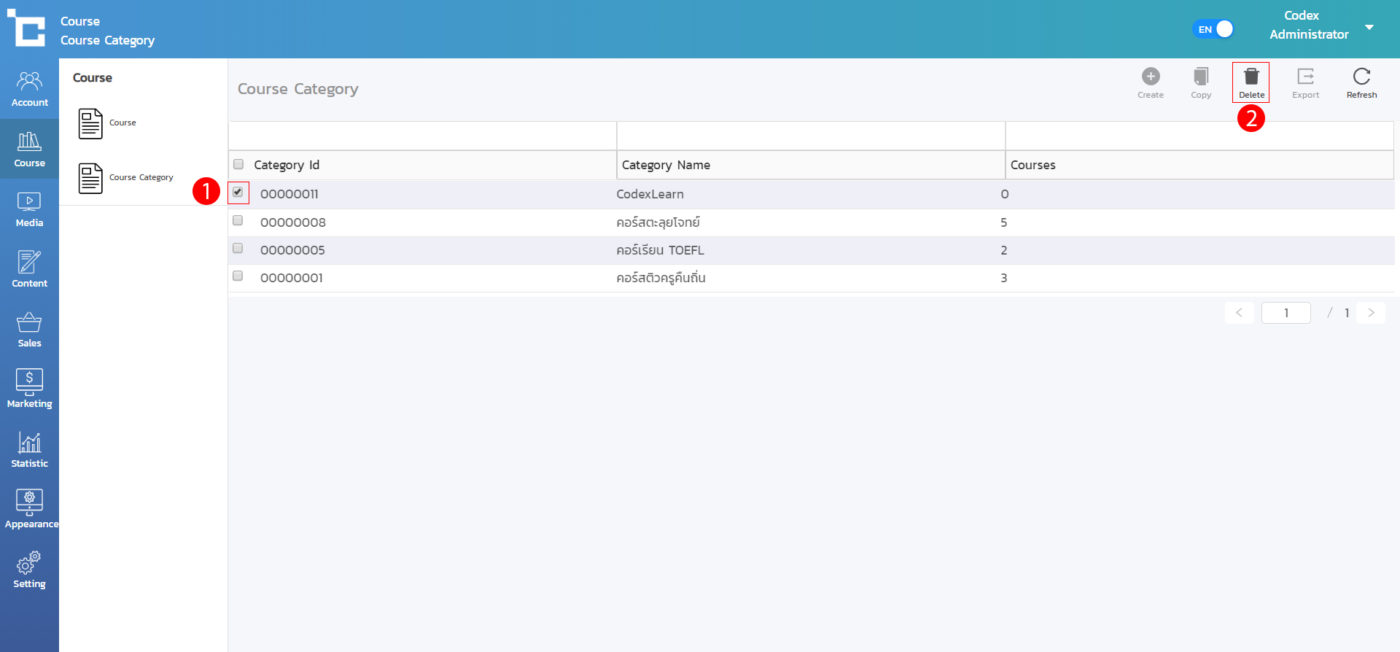
Task: Tick the select-all checkbox in header
Action: [238, 164]
